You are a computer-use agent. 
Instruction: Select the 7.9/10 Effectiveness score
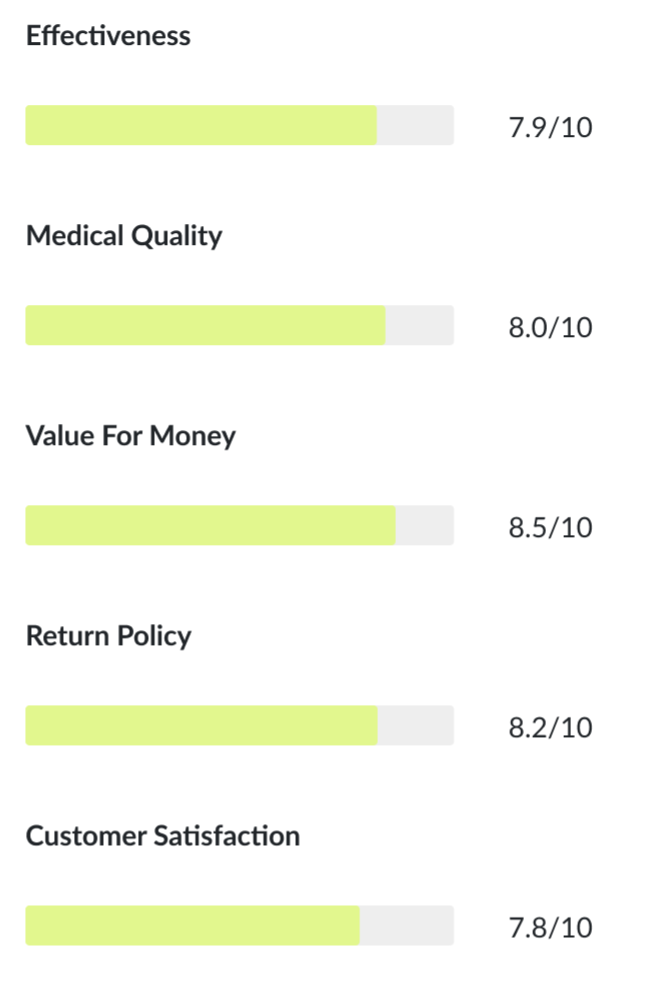(550, 128)
